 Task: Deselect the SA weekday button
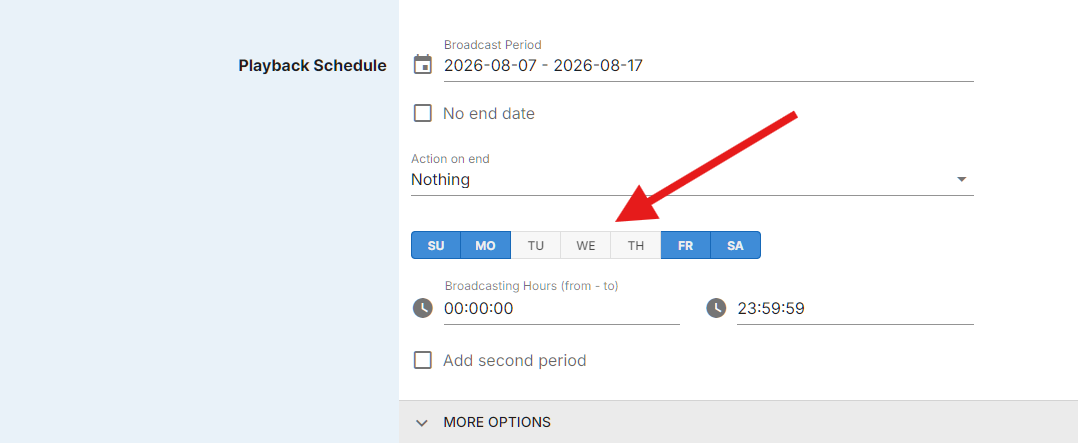[735, 246]
